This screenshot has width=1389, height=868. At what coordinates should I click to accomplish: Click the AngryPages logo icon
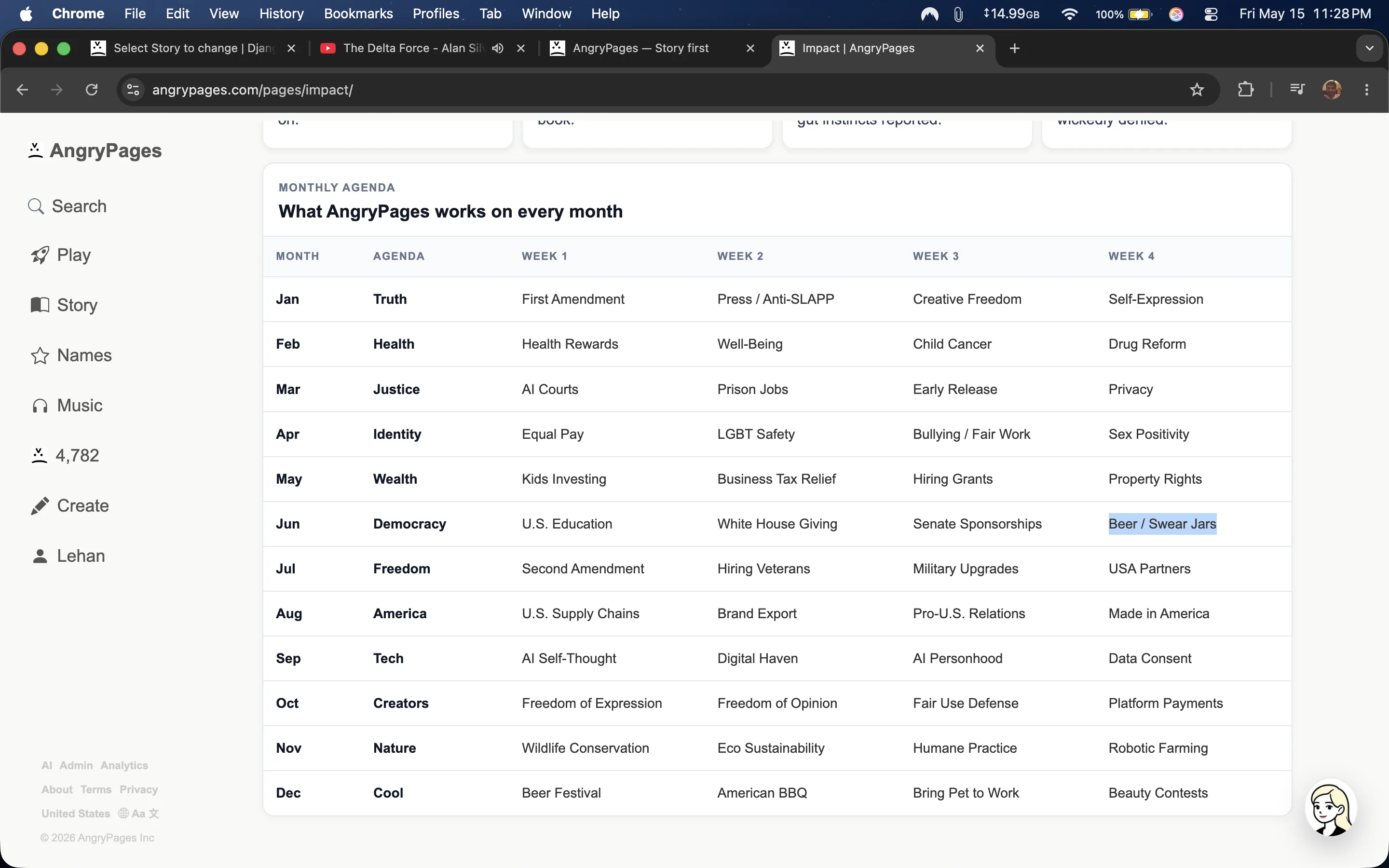click(x=36, y=150)
